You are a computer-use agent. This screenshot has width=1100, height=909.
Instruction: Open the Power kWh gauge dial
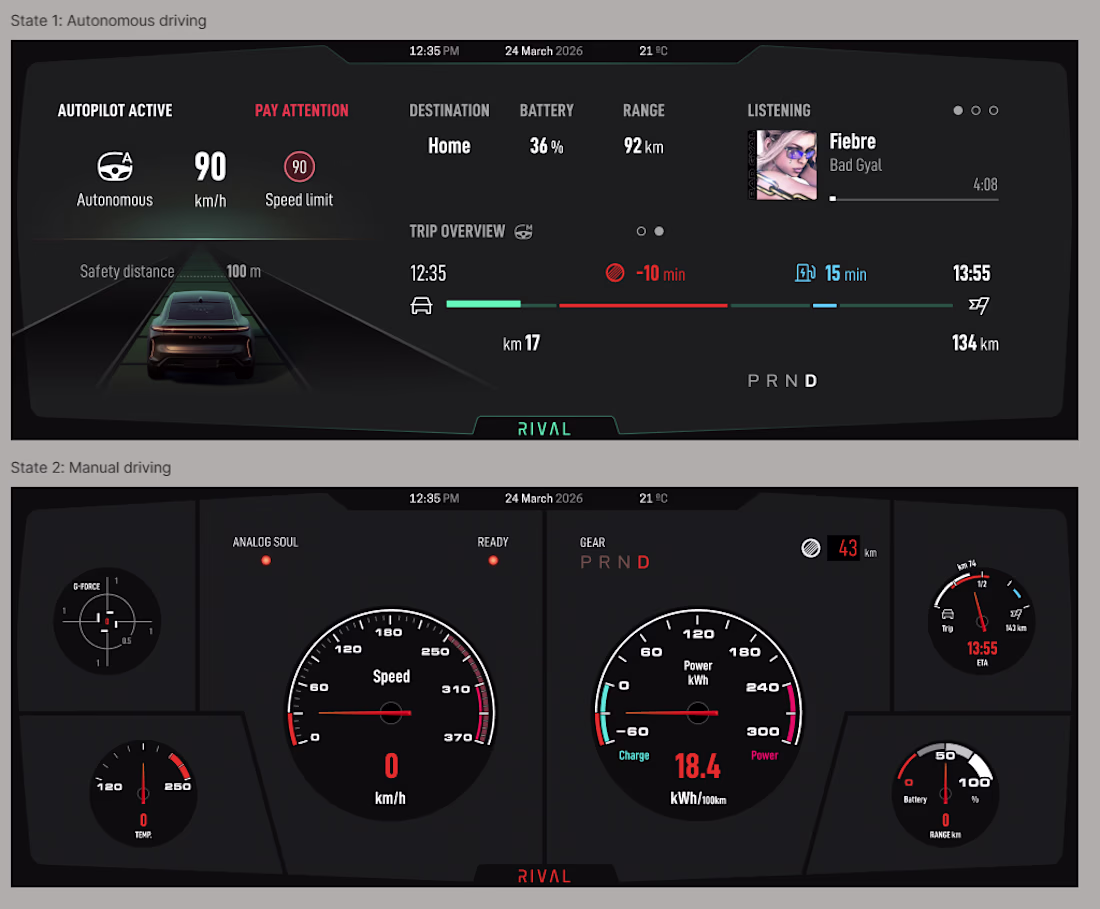pos(697,713)
